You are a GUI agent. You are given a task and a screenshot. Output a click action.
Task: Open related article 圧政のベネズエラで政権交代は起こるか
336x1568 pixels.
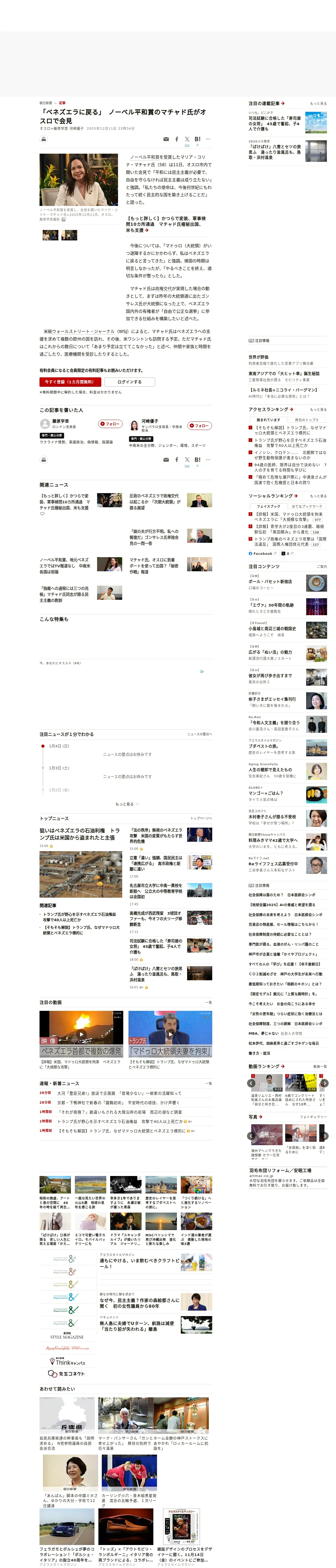[x=154, y=501]
